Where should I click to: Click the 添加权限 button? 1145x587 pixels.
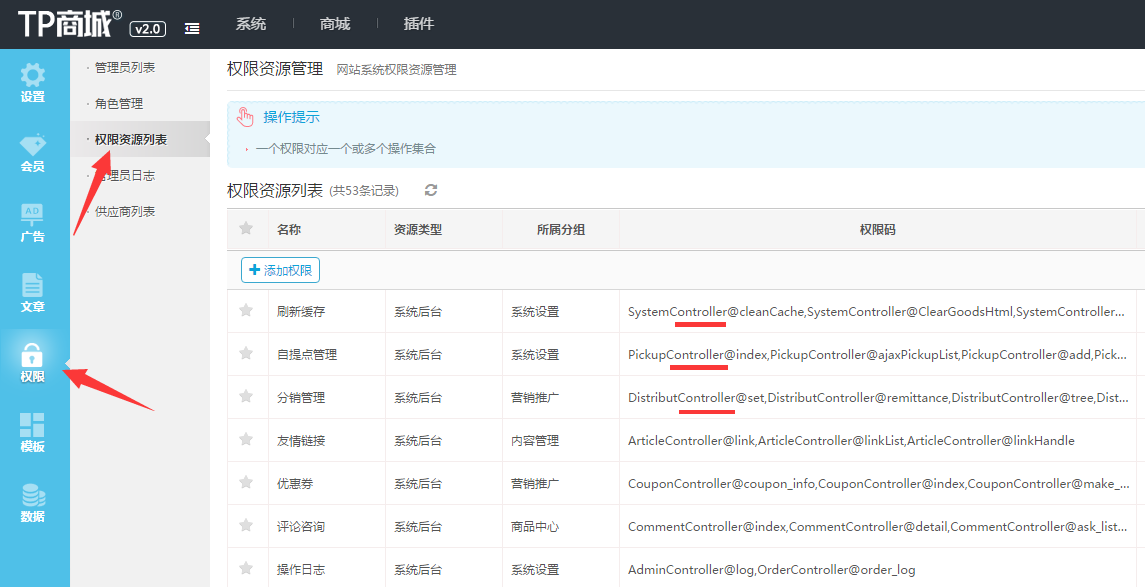280,270
